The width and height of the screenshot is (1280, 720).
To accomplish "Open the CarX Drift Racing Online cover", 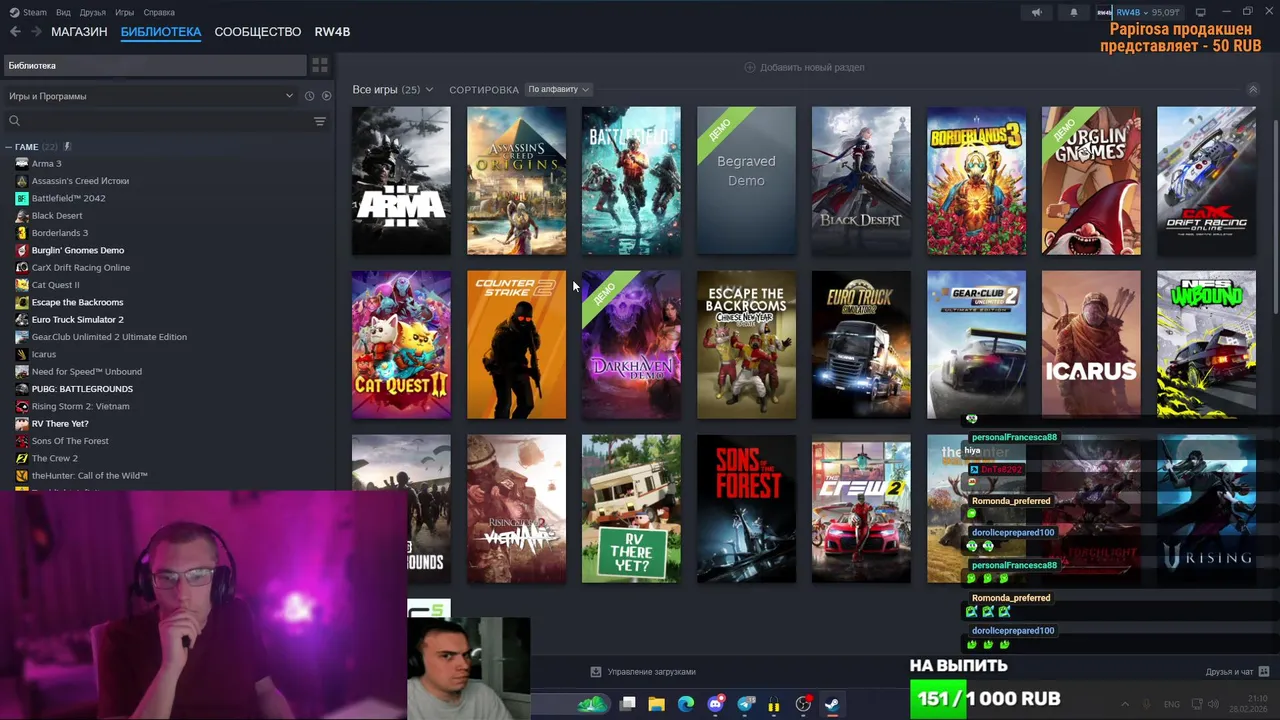I will pyautogui.click(x=1206, y=181).
